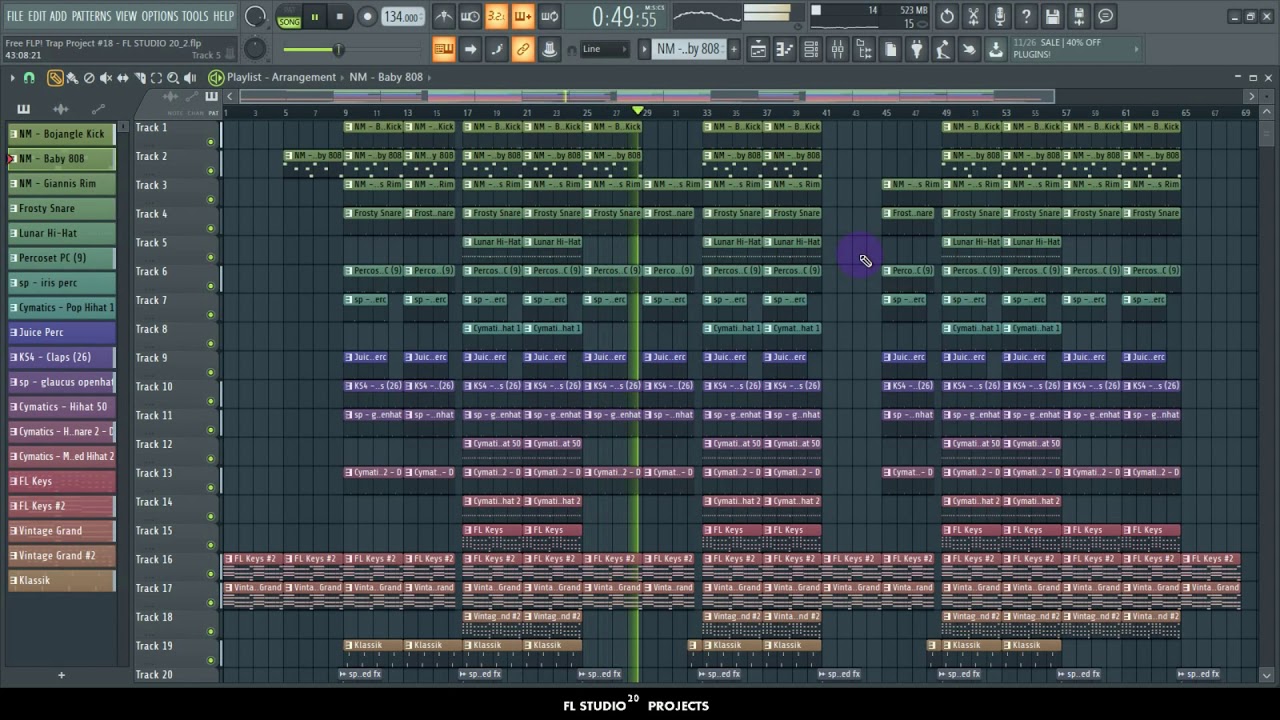Expand the arrow left of pattern selector

pyautogui.click(x=644, y=49)
